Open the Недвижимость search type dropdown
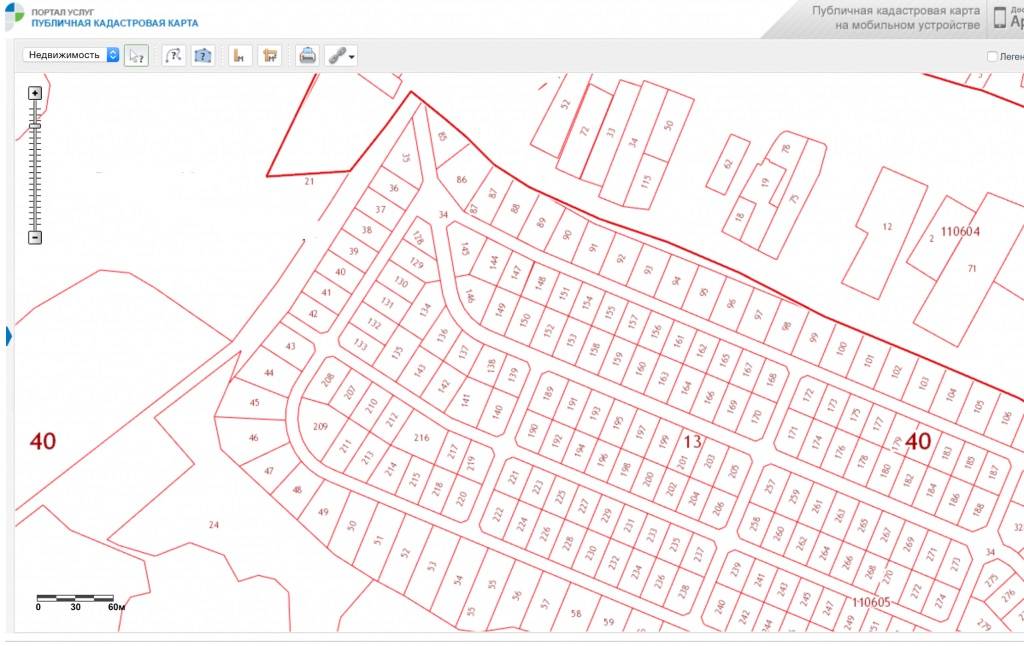The height and width of the screenshot is (646, 1024). (71, 55)
